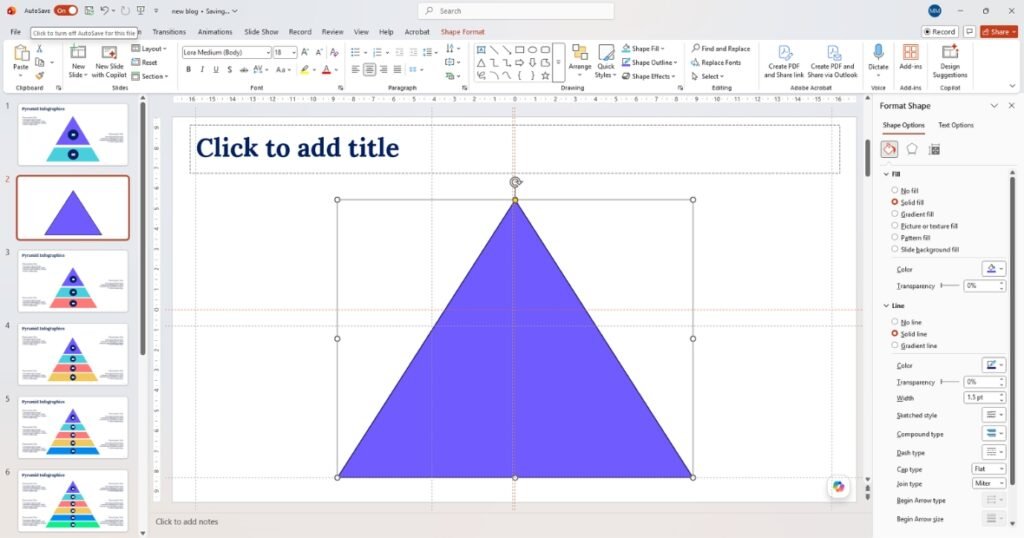This screenshot has height=538, width=1024.
Task: Open the File menu
Action: click(x=16, y=31)
